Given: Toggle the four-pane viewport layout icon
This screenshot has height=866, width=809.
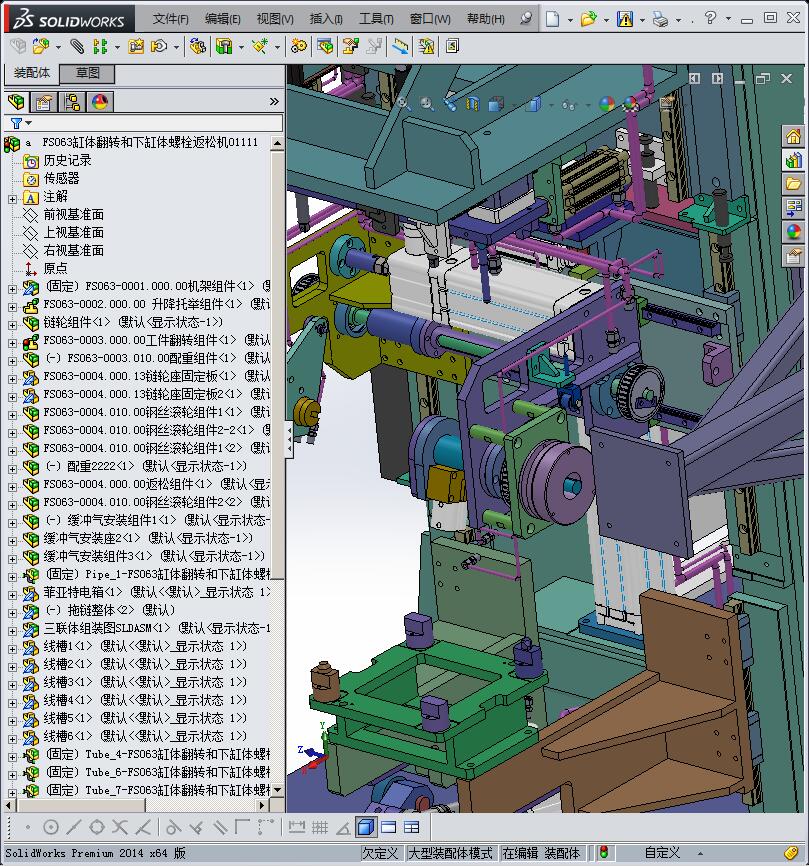Looking at the screenshot, I should 411,827.
